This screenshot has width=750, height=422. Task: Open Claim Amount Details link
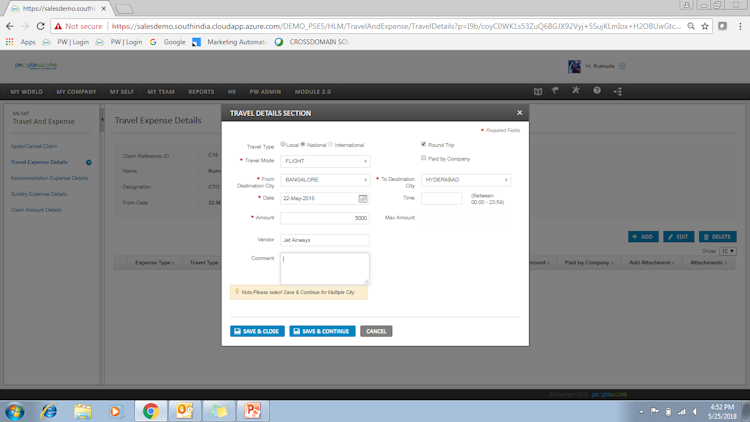(36, 210)
